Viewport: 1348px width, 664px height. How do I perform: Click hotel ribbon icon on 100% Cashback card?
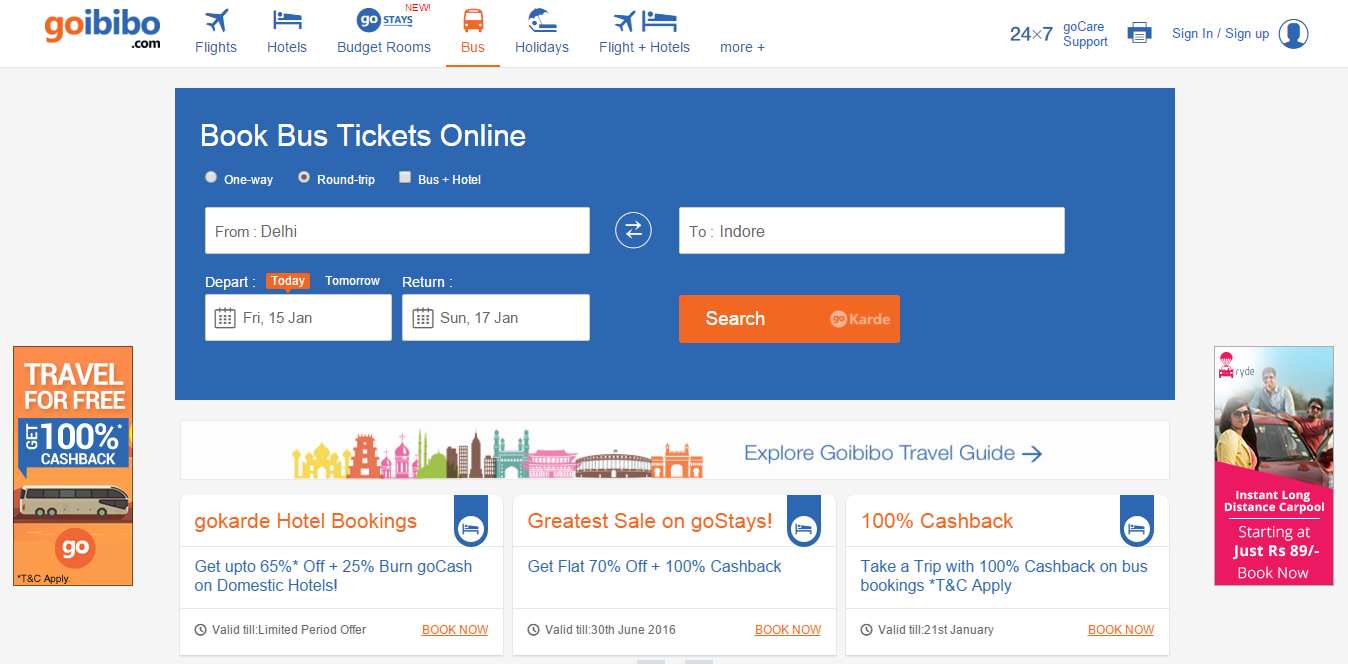pos(1137,522)
